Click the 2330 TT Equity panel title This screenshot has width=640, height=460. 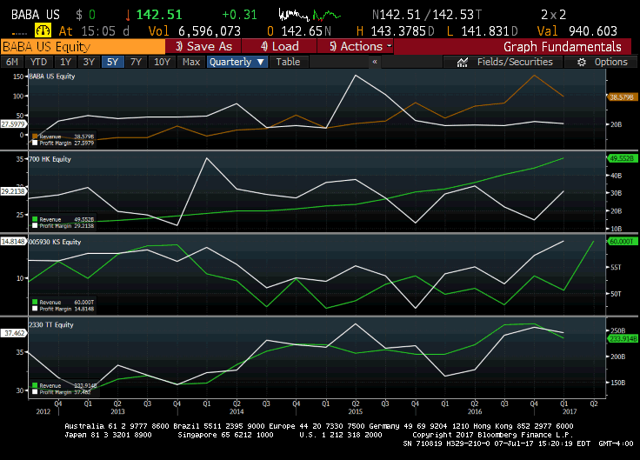coord(51,325)
